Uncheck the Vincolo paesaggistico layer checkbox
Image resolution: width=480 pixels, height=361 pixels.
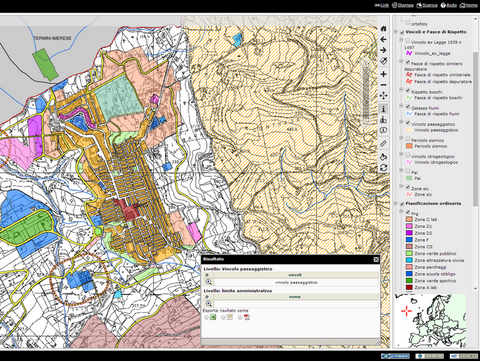pyautogui.click(x=408, y=122)
